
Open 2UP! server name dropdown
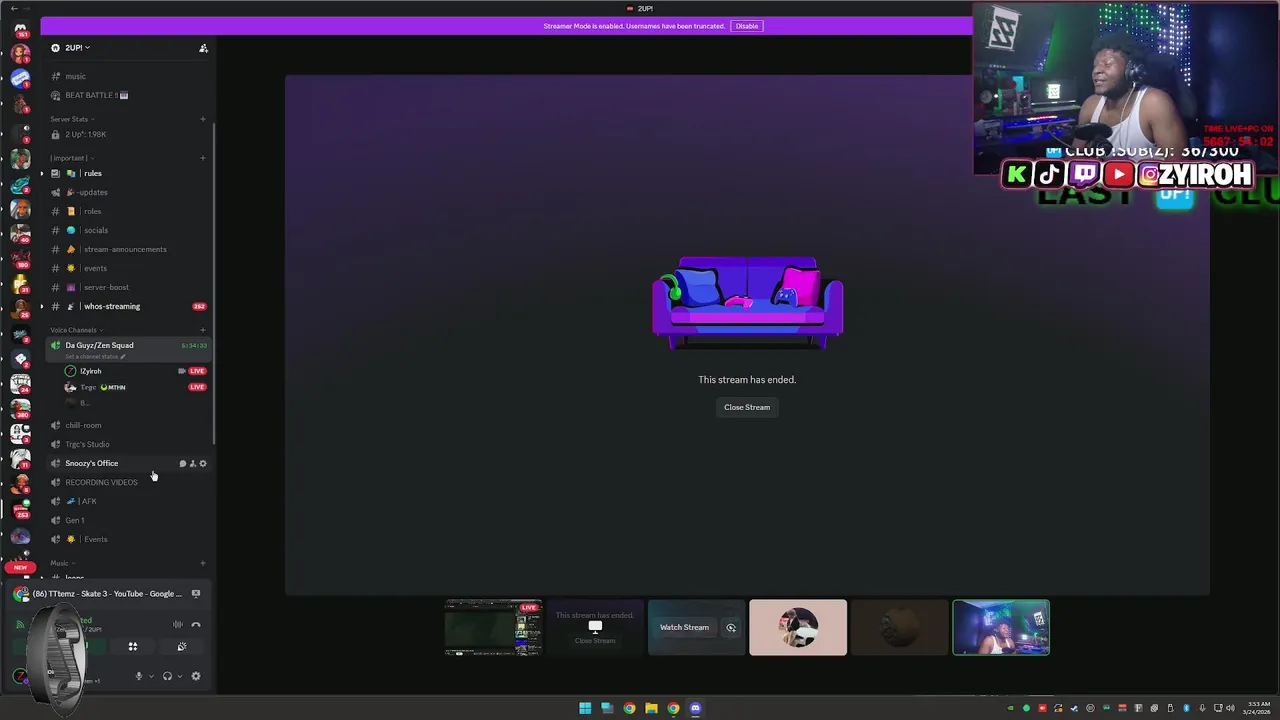77,48
